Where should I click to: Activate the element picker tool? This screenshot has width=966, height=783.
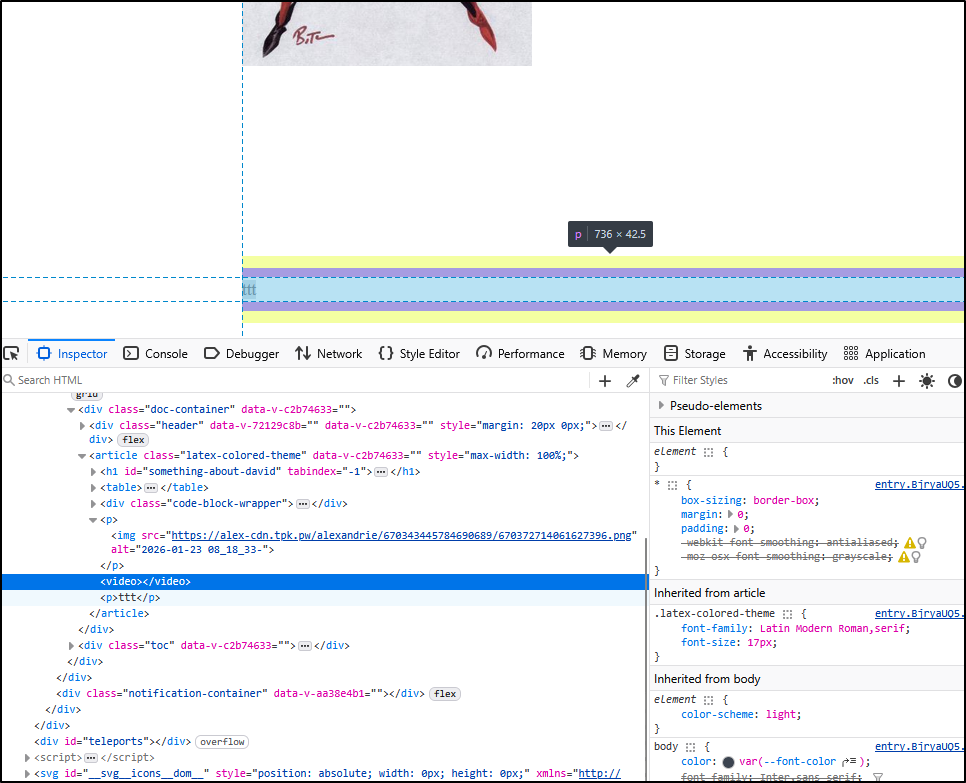[x=11, y=353]
